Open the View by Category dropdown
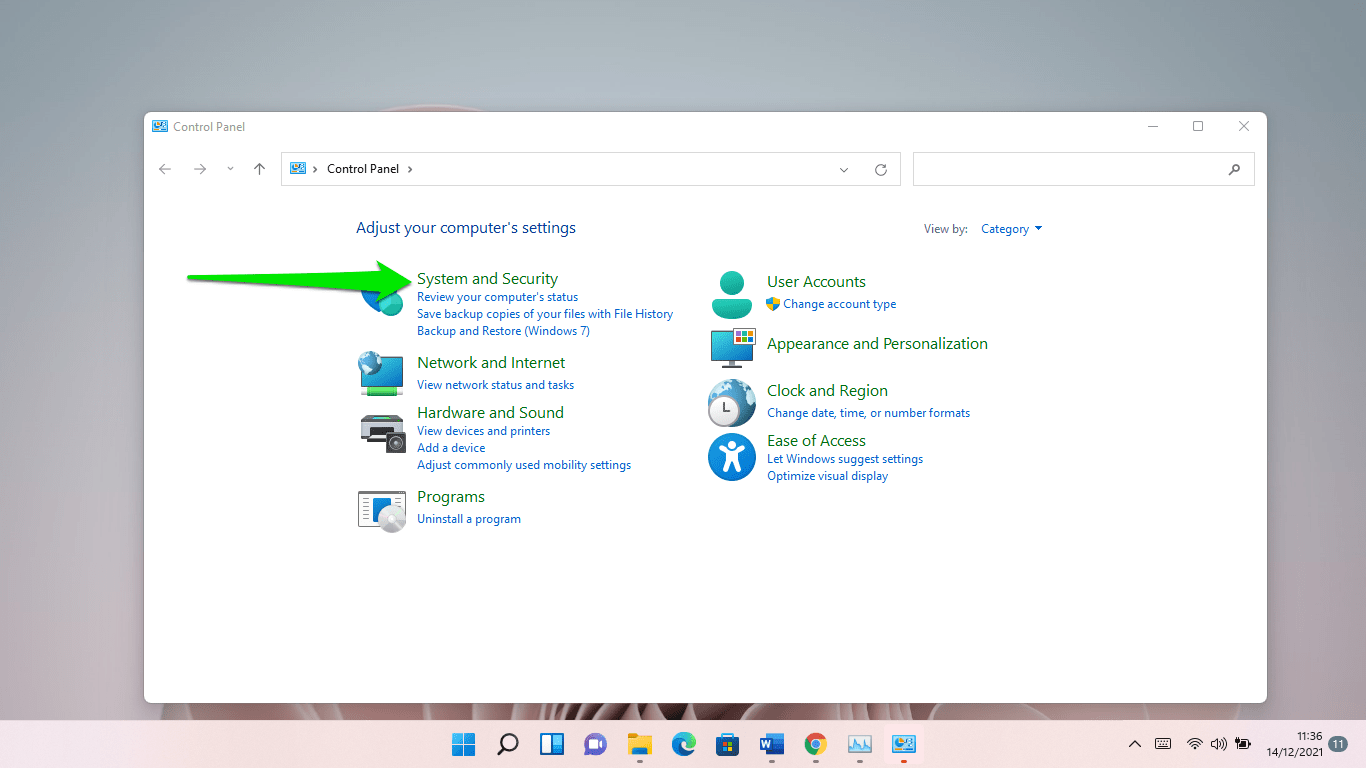Screen dimensions: 1366x768 pos(1011,229)
